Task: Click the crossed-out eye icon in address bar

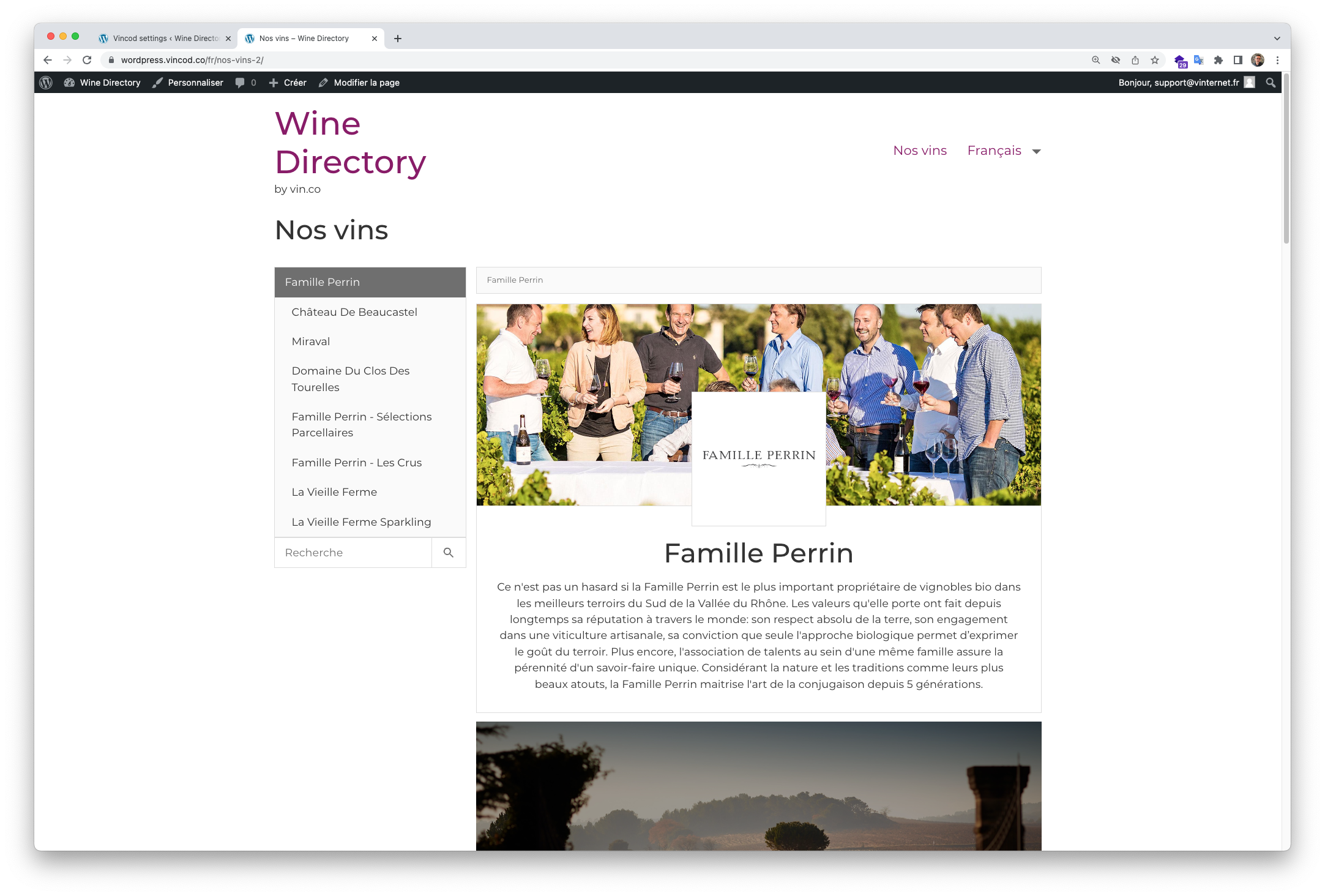Action: click(x=1116, y=60)
